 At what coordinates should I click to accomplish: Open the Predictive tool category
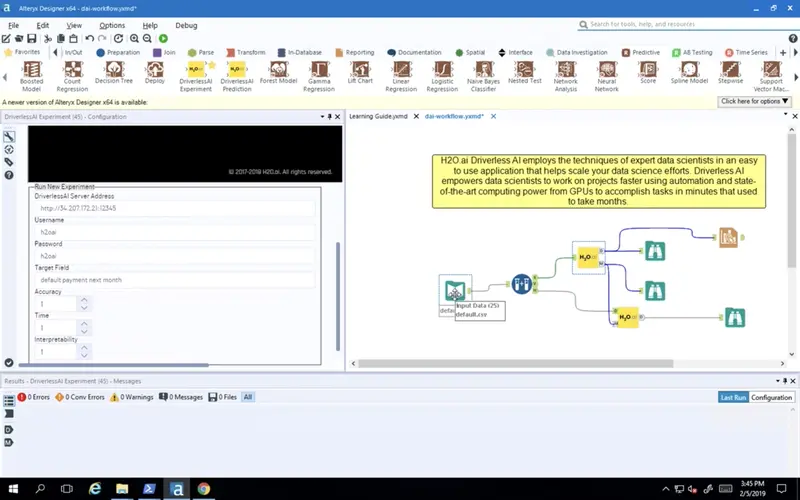(641, 52)
